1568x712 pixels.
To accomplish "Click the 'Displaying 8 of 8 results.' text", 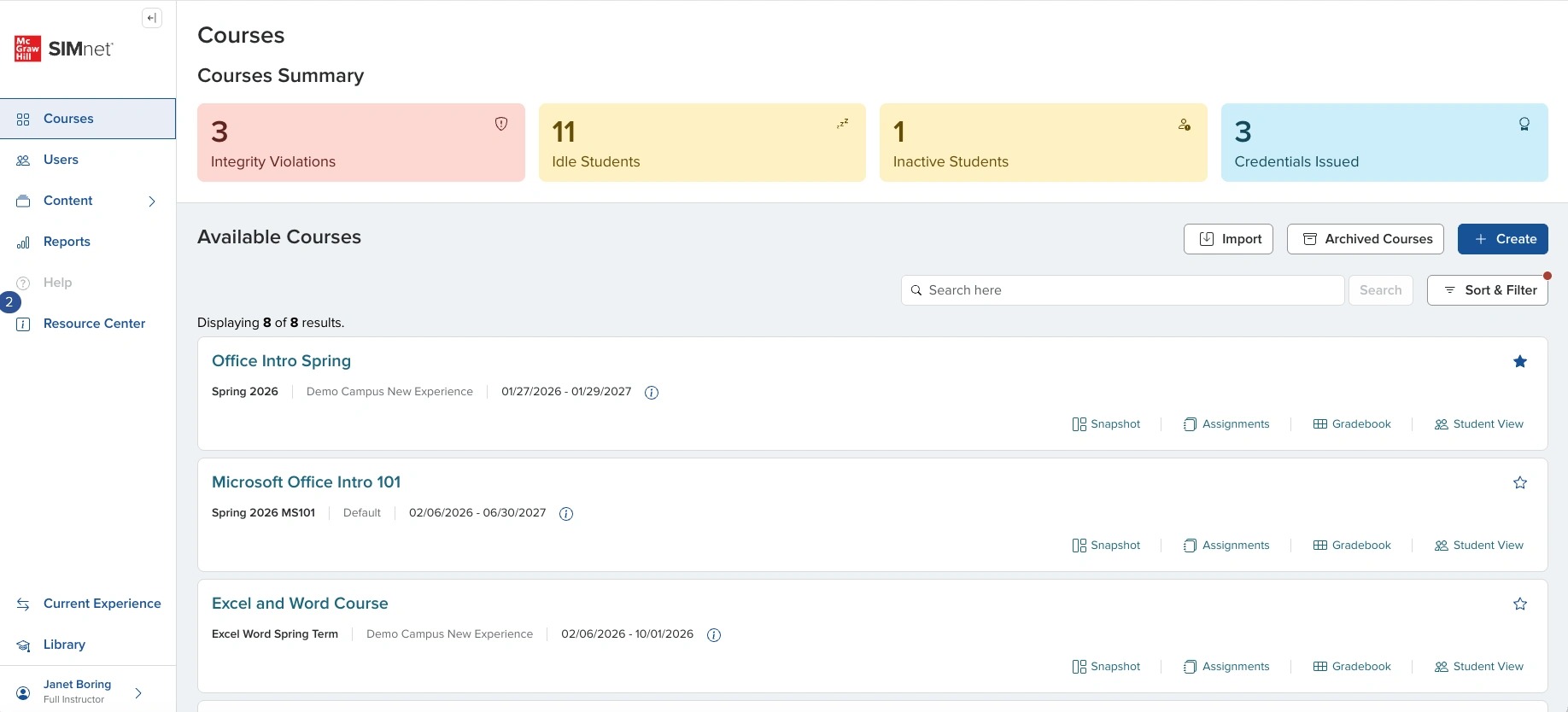I will click(271, 323).
